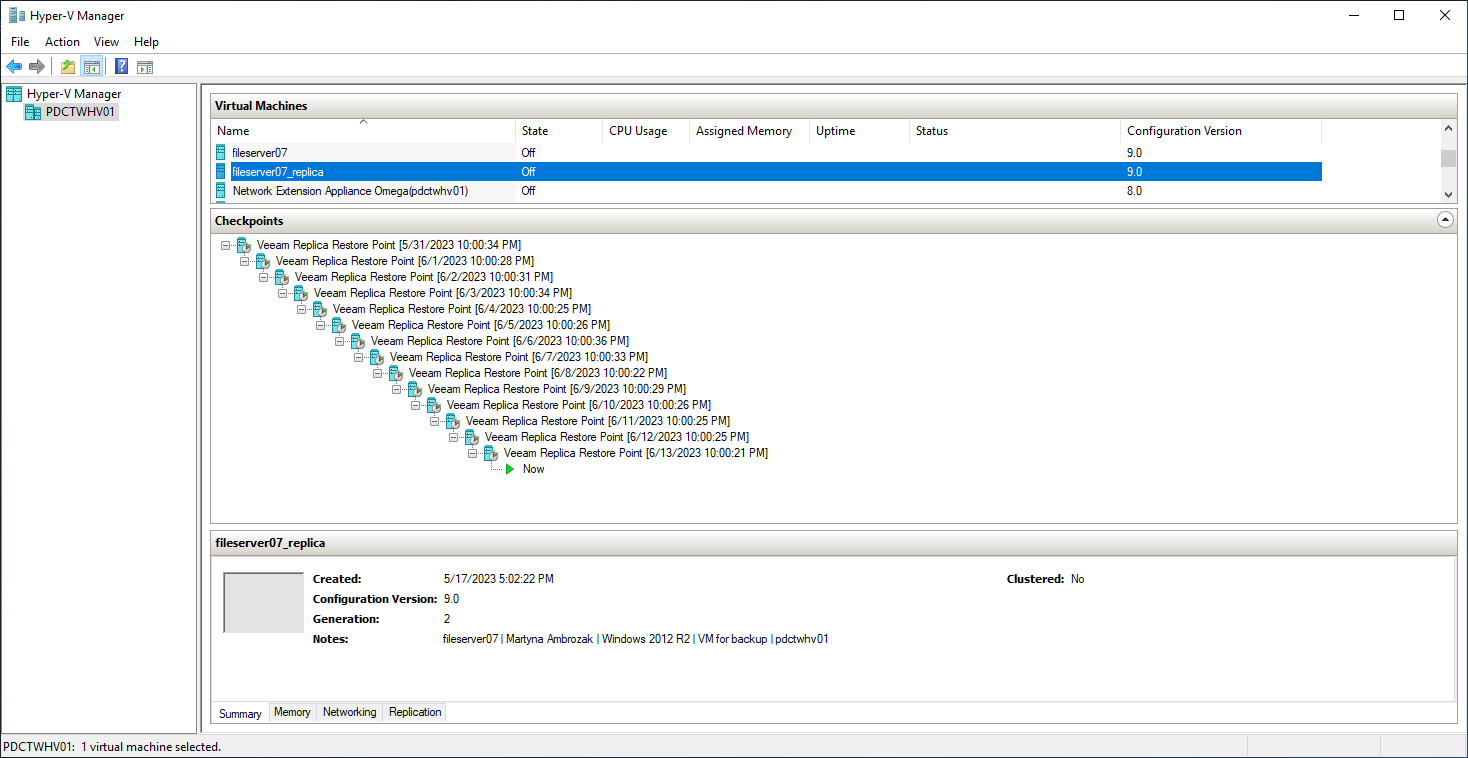Viewport: 1468px width, 758px height.
Task: Collapse the 5/31/2023 restore point node
Action: [x=226, y=245]
